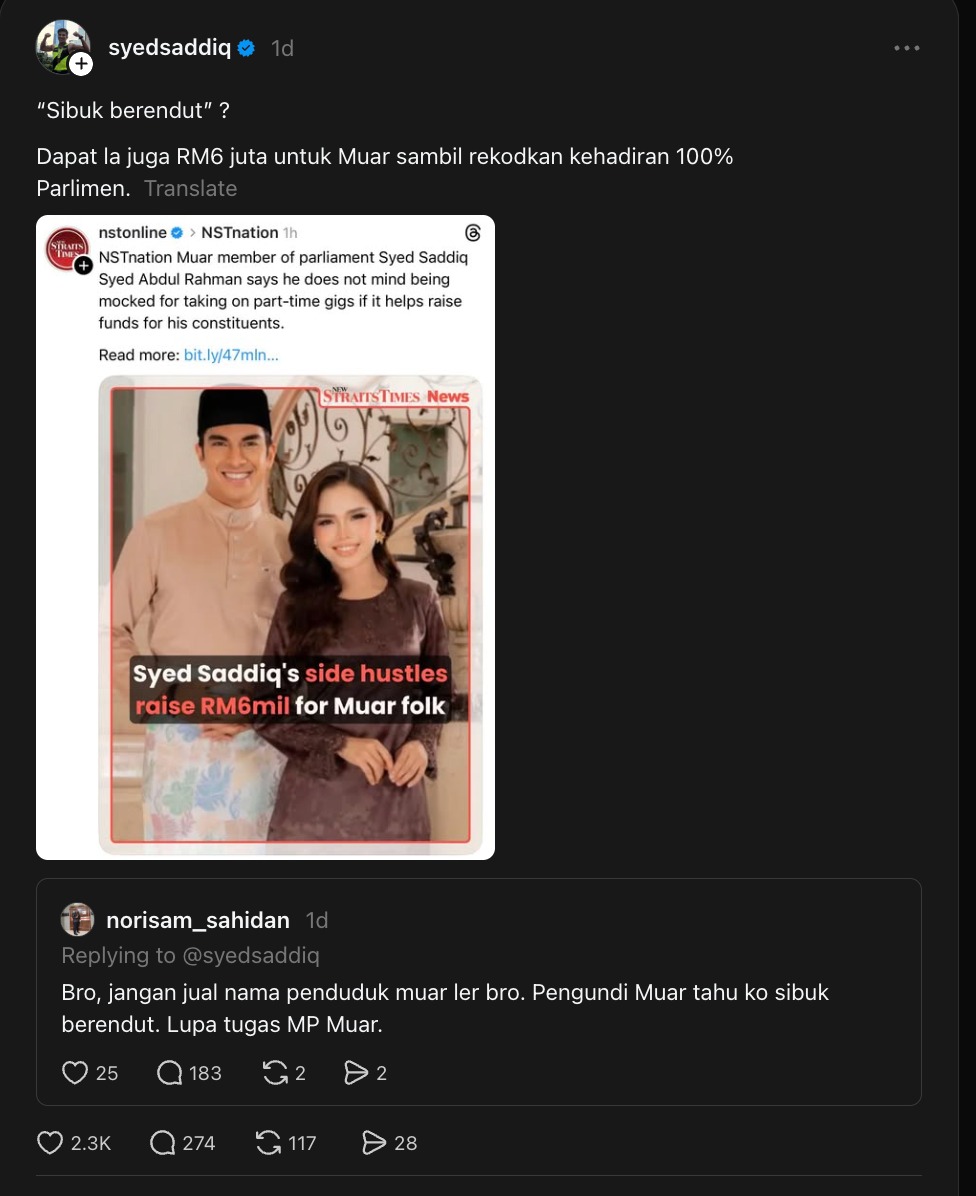This screenshot has height=1196, width=976.
Task: Like syedsaddiq's main post
Action: [x=49, y=1142]
